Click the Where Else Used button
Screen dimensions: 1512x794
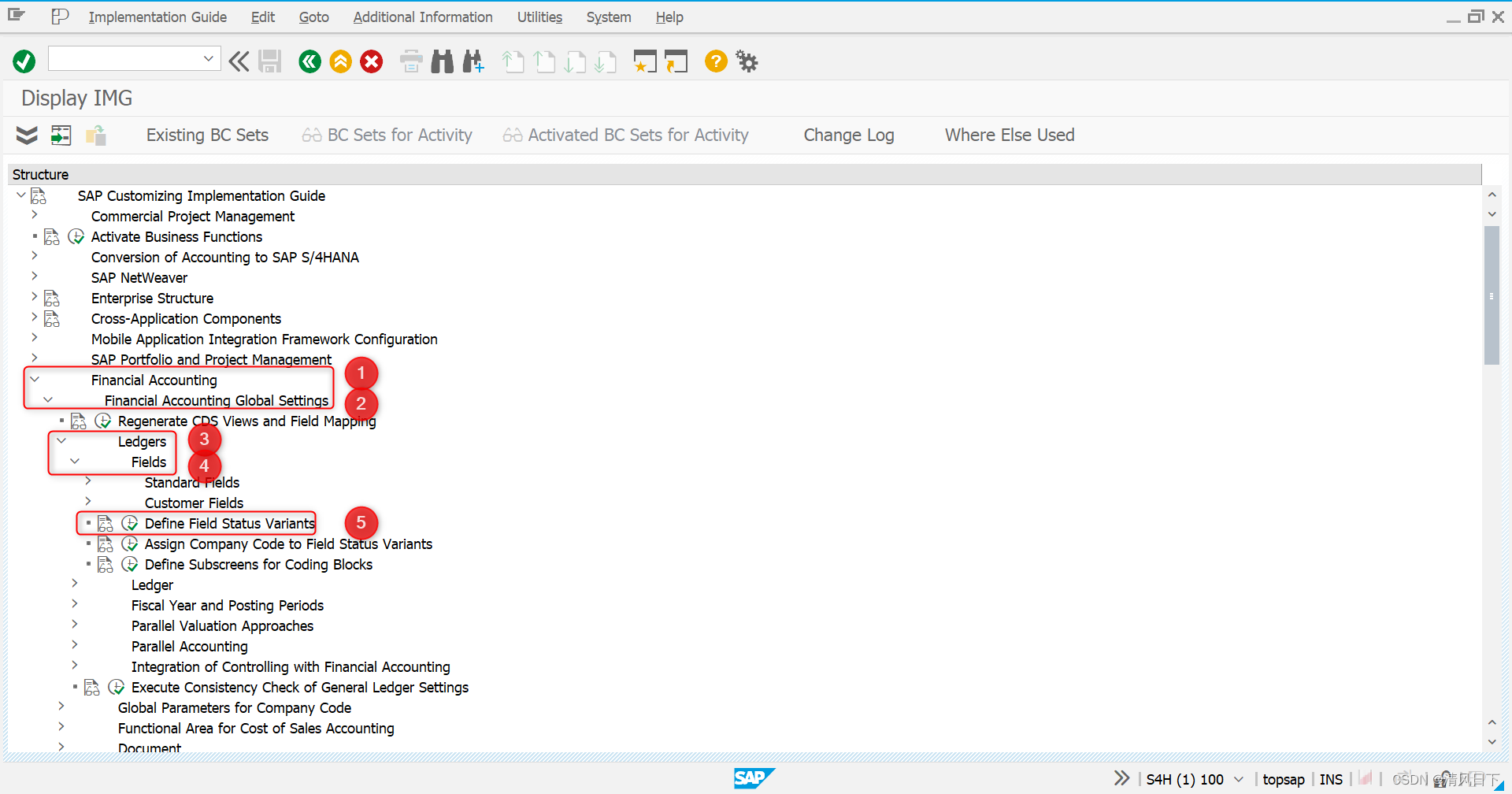click(x=1010, y=135)
